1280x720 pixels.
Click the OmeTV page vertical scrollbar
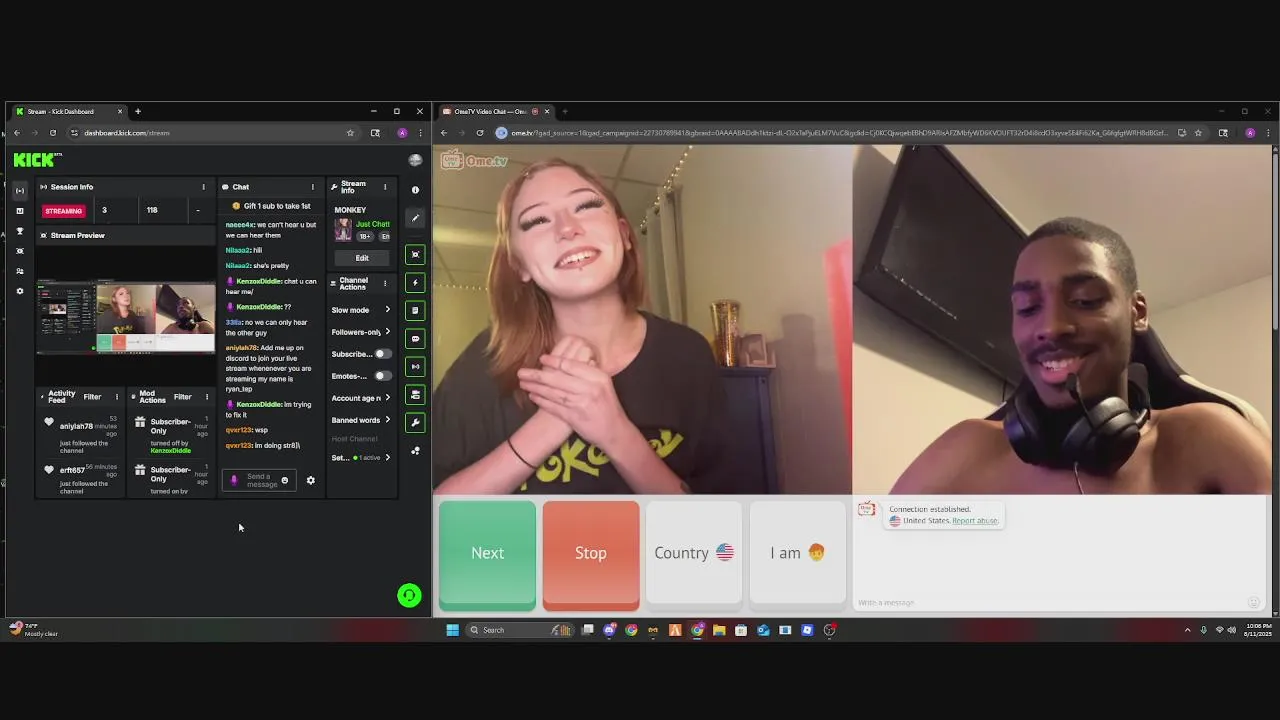[x=1275, y=240]
